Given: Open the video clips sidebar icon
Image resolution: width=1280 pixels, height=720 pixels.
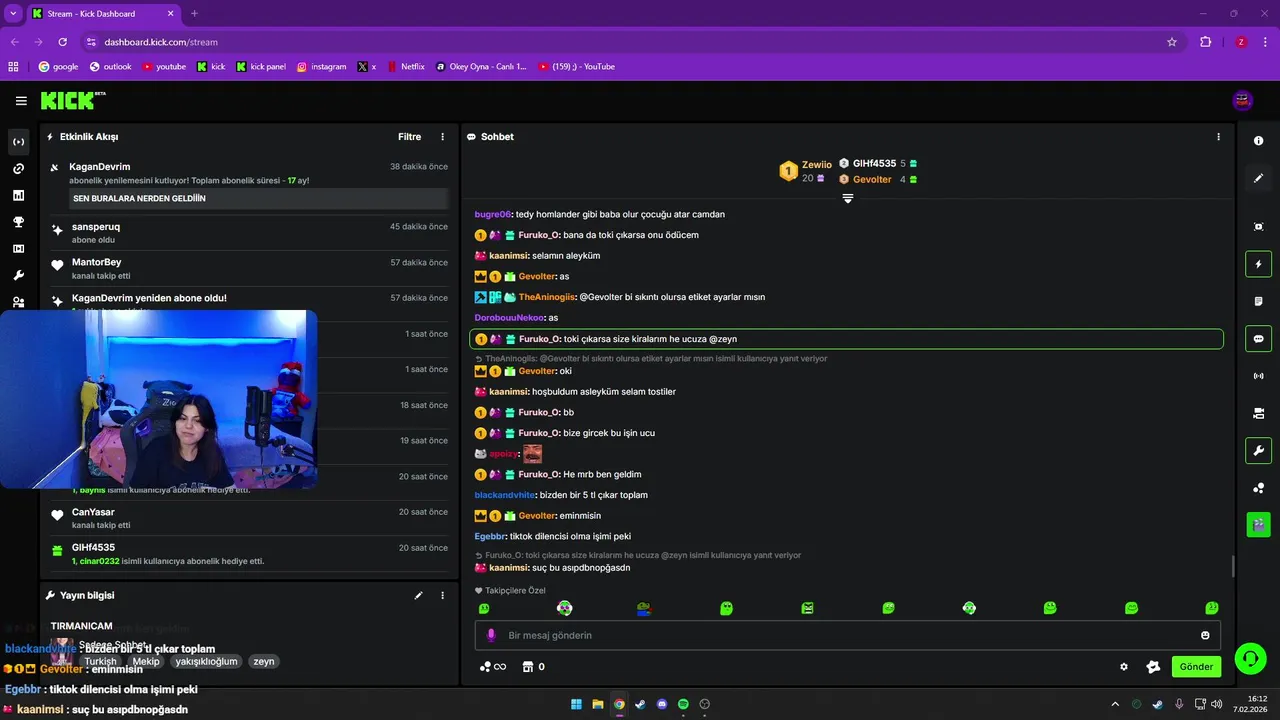Looking at the screenshot, I should (x=18, y=249).
